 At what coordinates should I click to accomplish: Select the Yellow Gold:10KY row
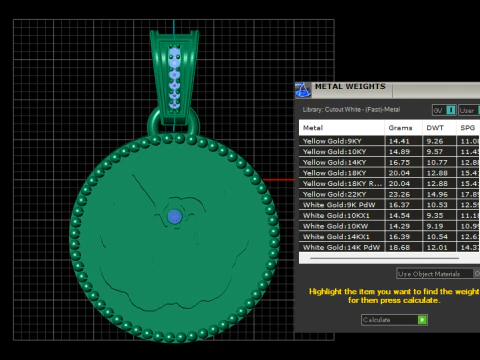click(389, 152)
